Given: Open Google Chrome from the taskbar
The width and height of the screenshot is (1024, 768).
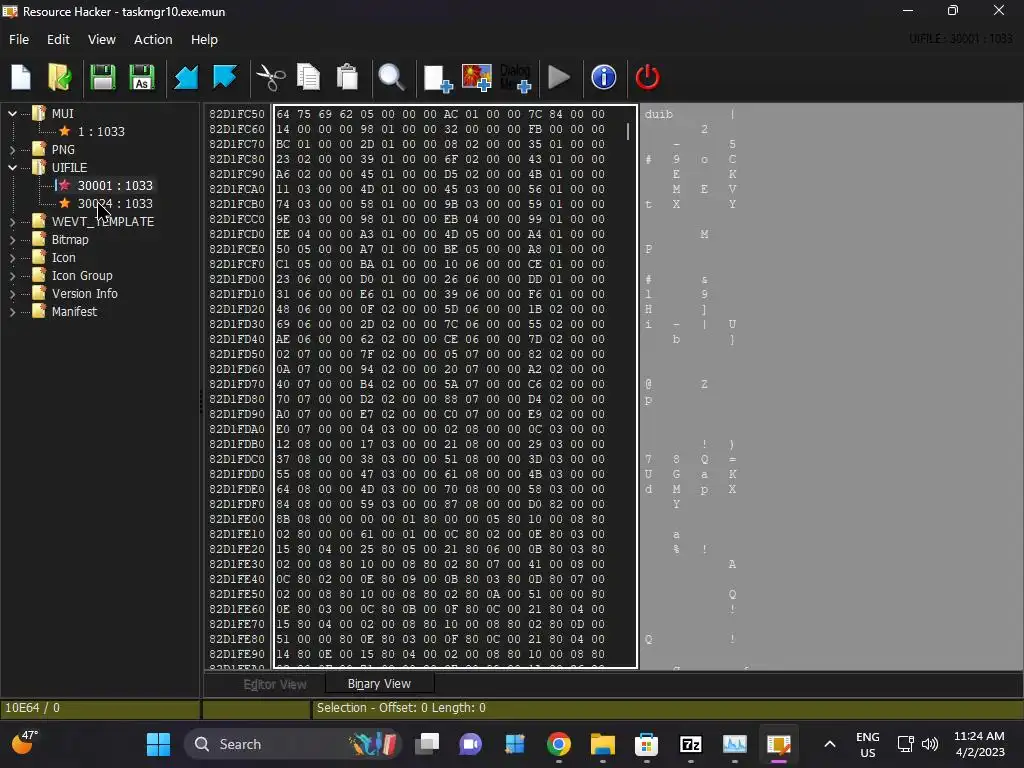Looking at the screenshot, I should [559, 744].
